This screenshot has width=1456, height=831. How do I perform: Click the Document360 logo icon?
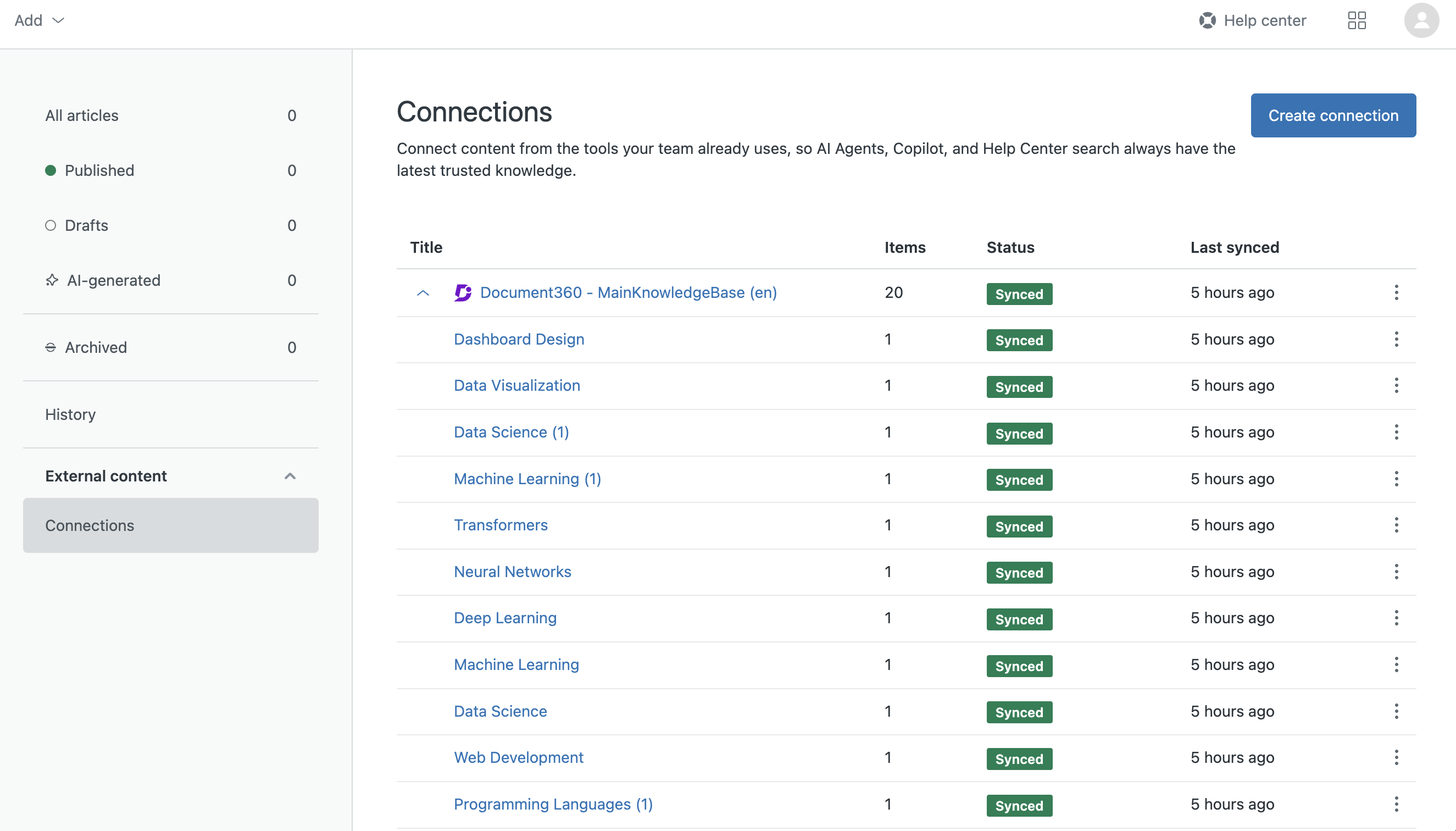[462, 293]
